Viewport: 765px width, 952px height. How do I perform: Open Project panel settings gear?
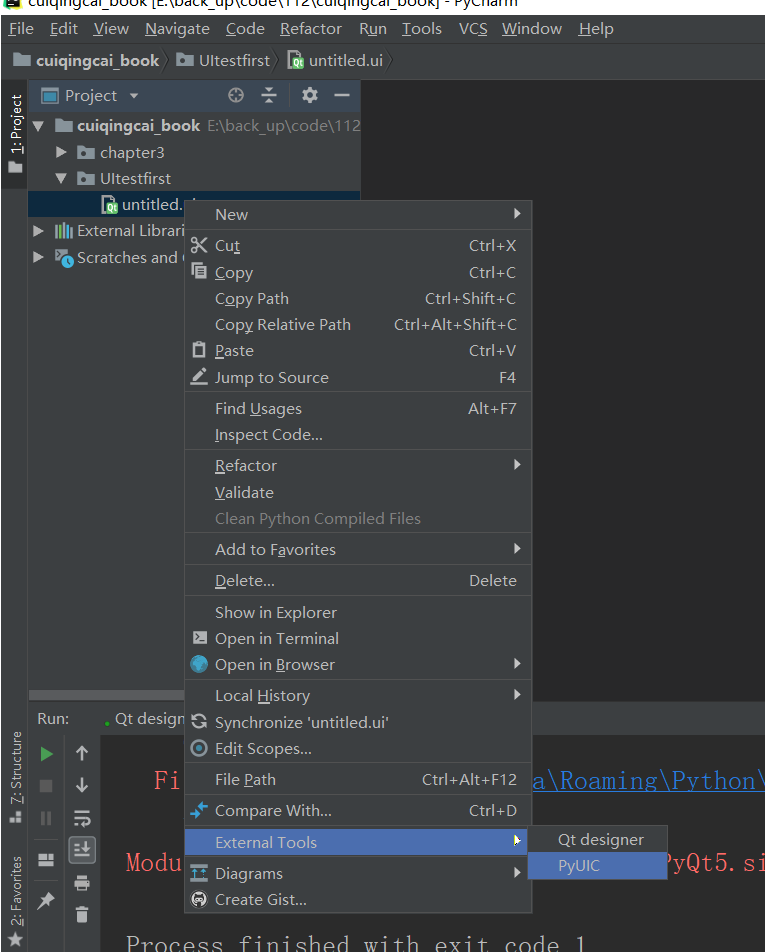[x=310, y=95]
